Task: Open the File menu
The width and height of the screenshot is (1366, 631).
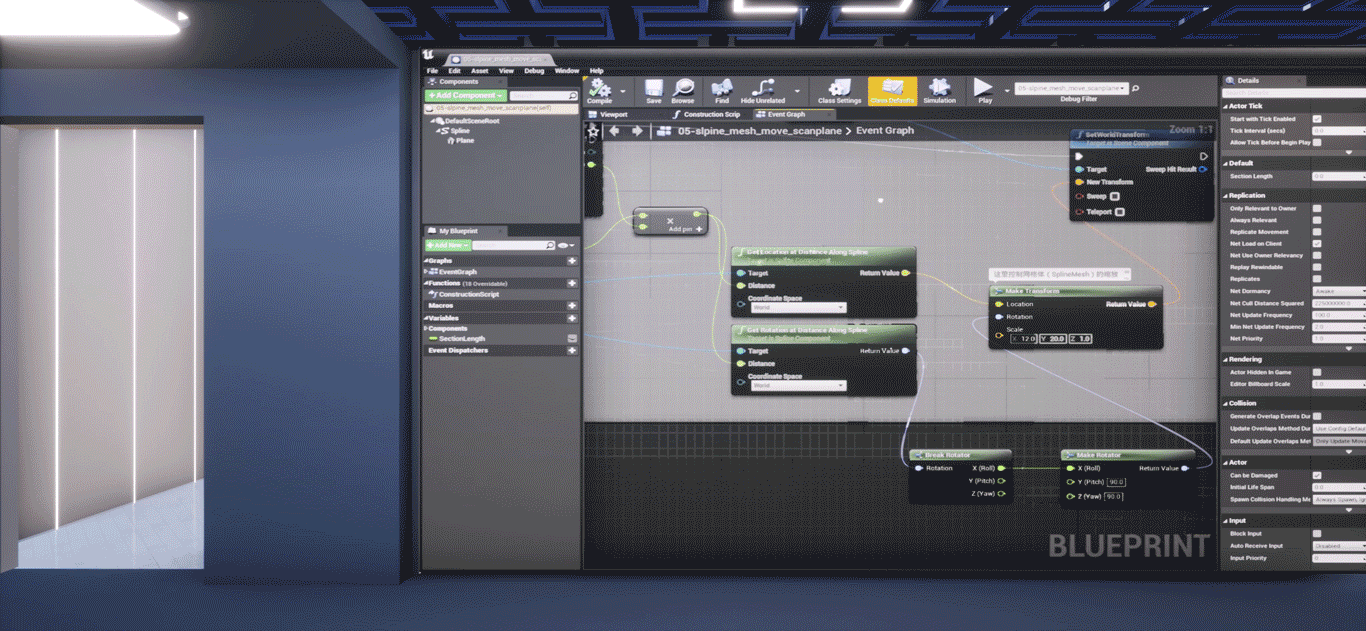Action: click(x=432, y=71)
